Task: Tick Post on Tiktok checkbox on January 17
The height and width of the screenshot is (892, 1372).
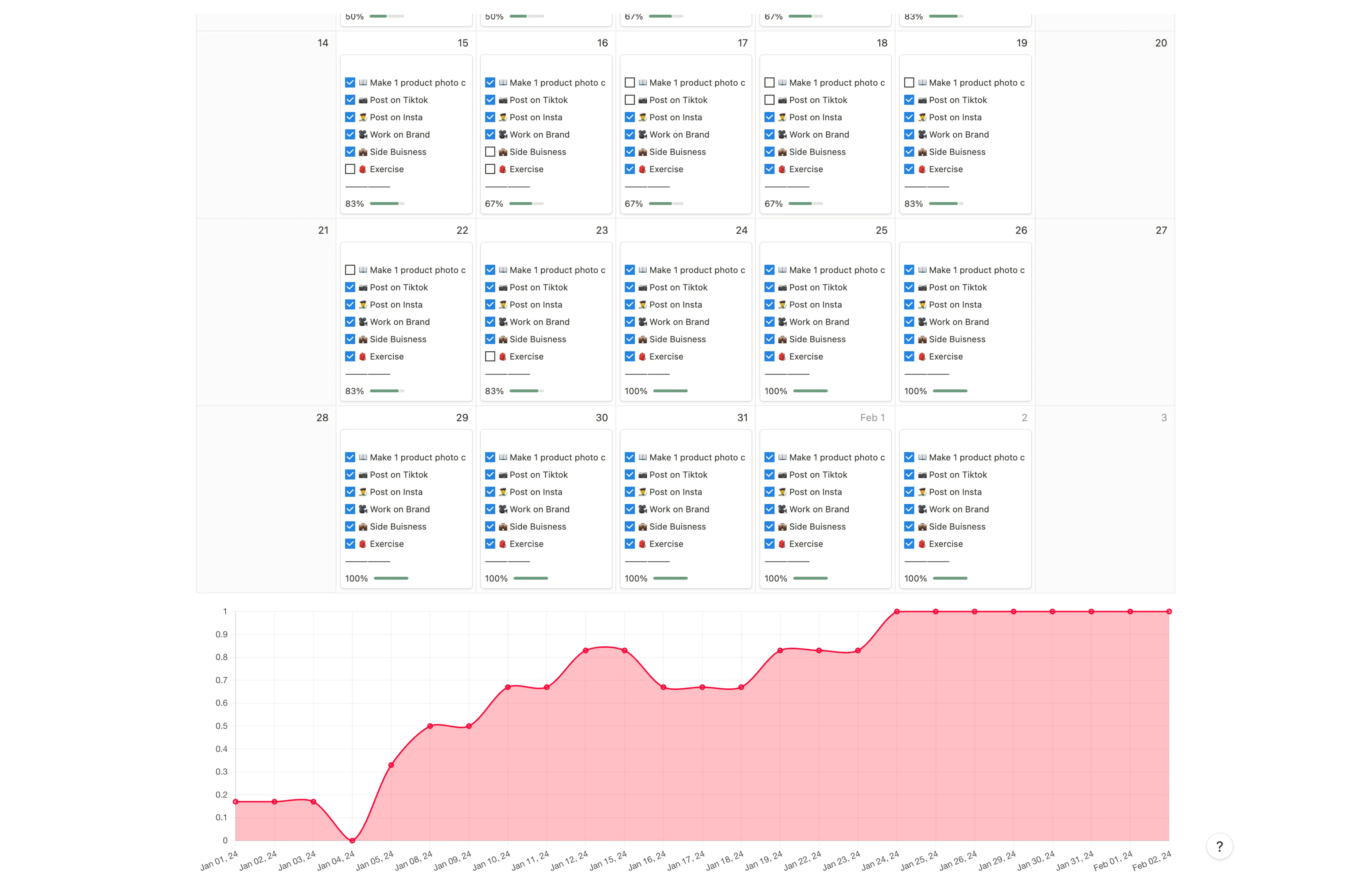Action: [x=629, y=100]
